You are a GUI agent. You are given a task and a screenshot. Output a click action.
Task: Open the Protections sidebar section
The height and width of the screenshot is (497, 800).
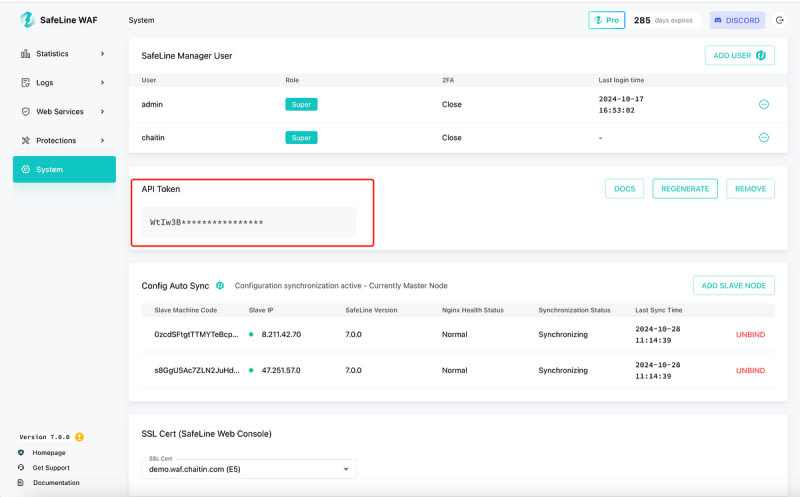[x=64, y=141]
